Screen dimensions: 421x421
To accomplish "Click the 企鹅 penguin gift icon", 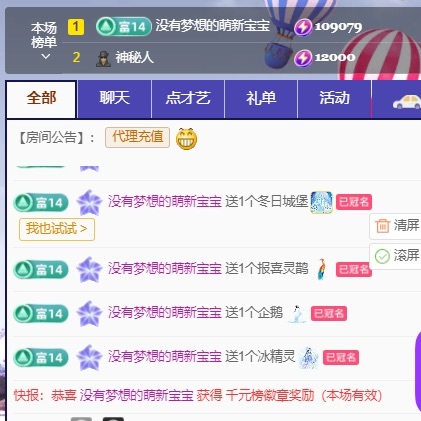I will click(x=297, y=314).
